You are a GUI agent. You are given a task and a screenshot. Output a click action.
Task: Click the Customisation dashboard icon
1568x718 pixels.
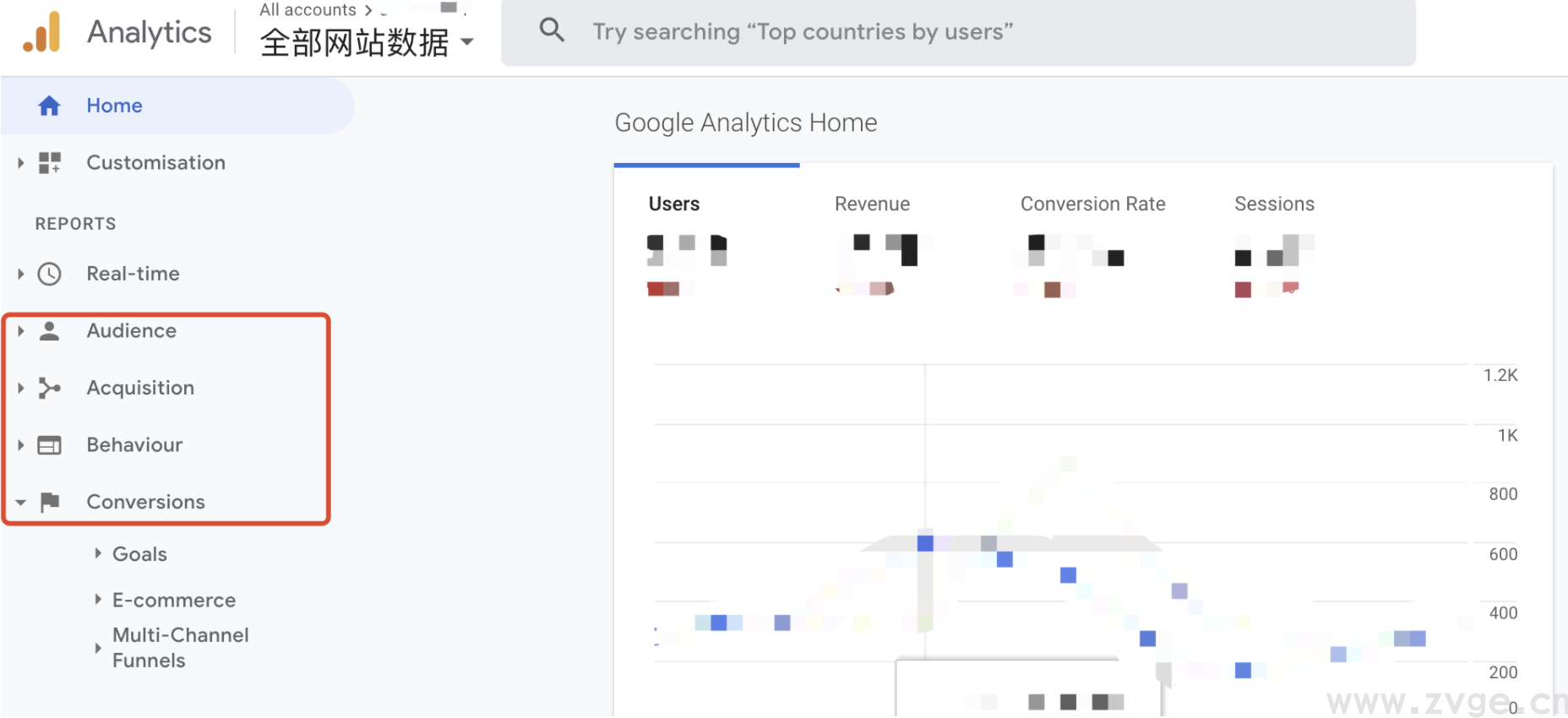pos(50,163)
